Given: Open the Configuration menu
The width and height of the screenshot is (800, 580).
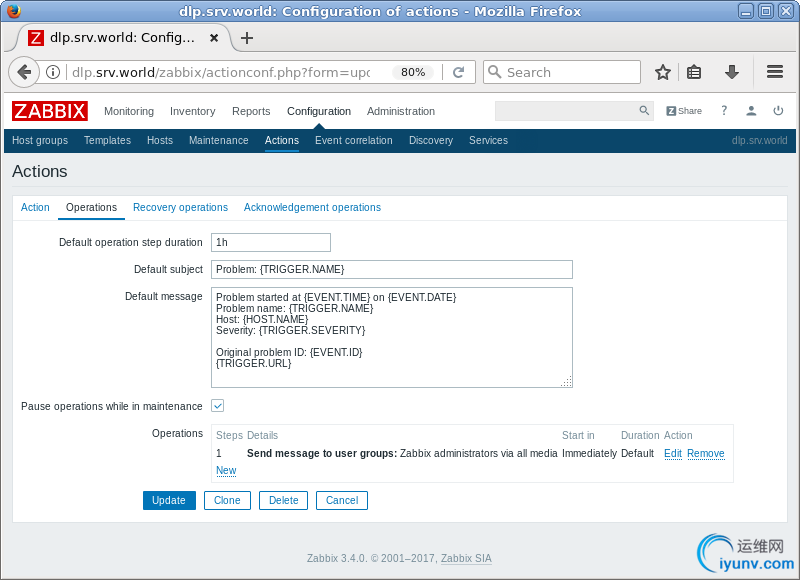Looking at the screenshot, I should pos(319,111).
